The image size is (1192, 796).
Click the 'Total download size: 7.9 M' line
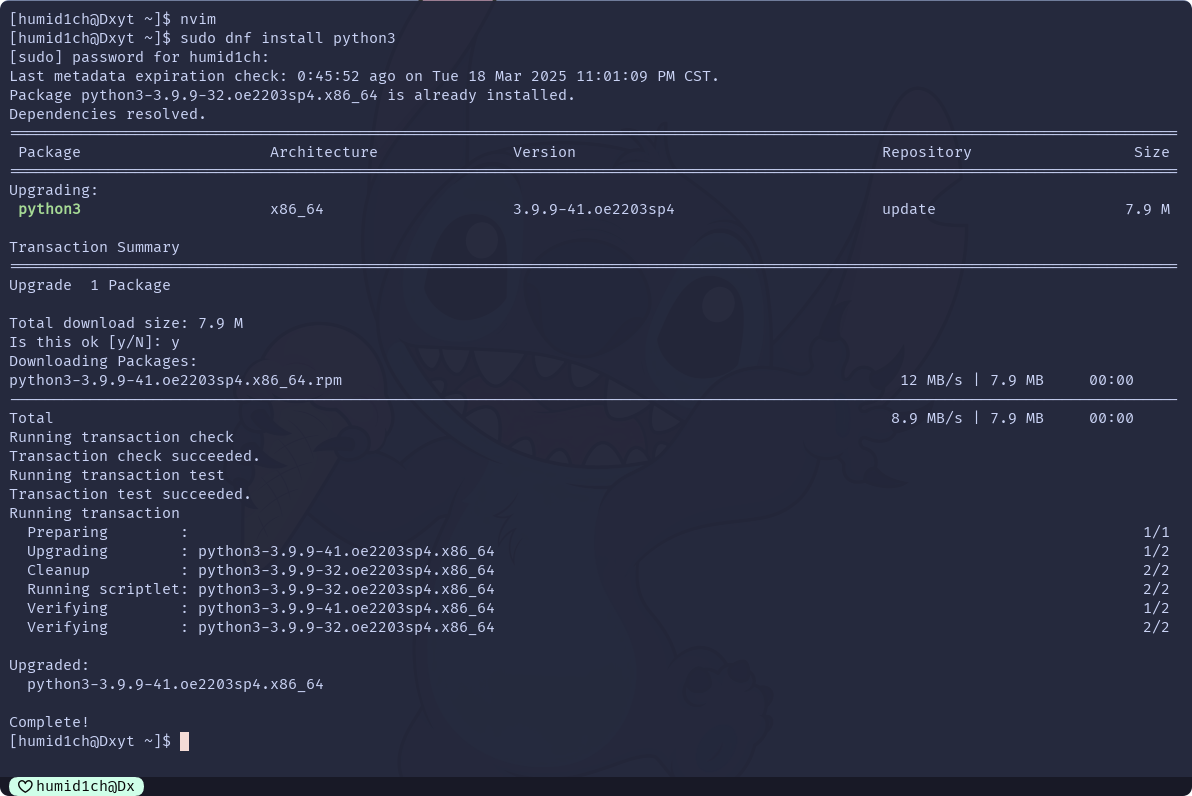pyautogui.click(x=126, y=323)
